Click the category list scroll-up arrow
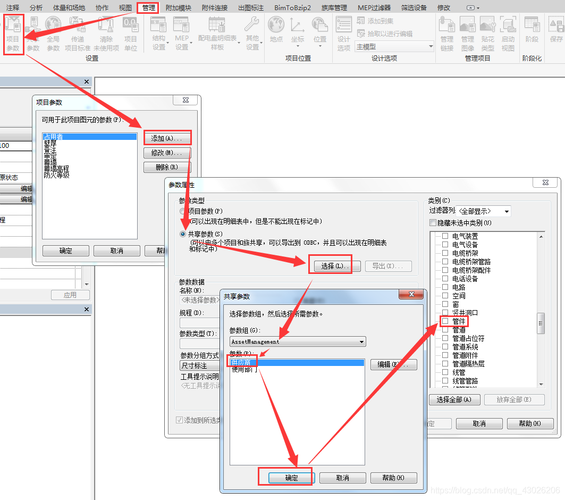This screenshot has width=565, height=500. [x=541, y=237]
